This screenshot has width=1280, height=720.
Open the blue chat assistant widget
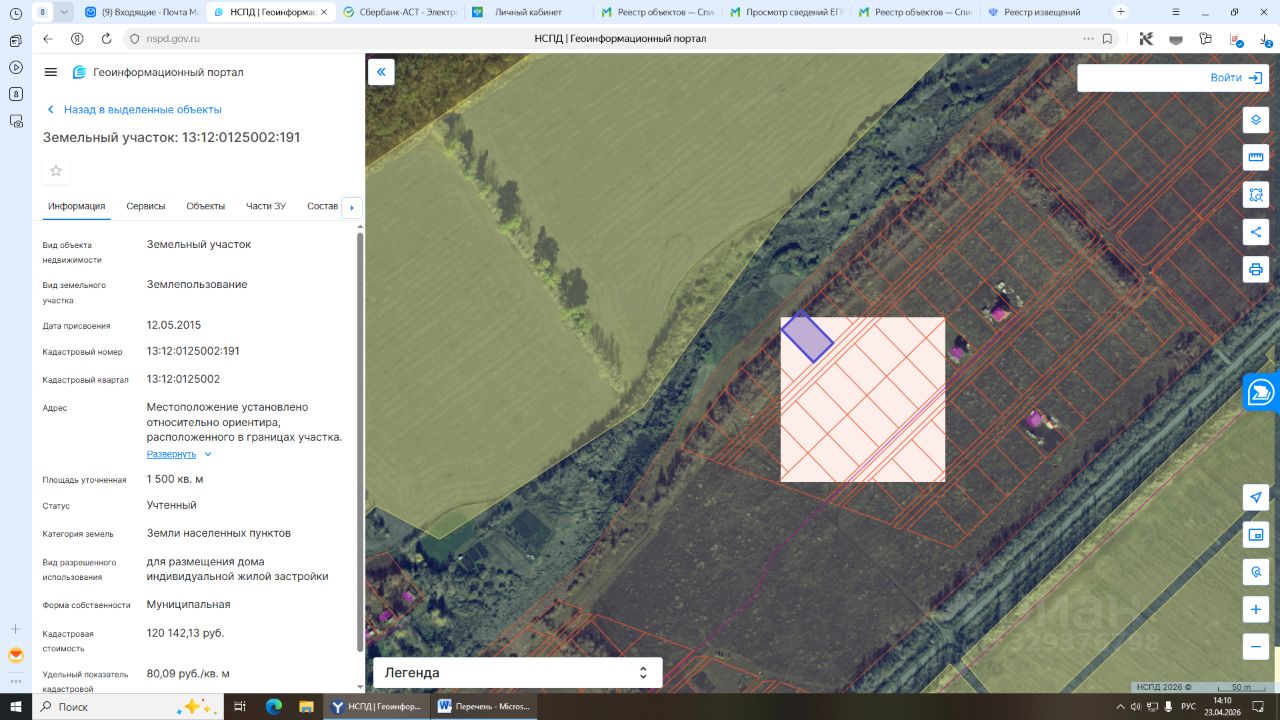[x=1262, y=392]
